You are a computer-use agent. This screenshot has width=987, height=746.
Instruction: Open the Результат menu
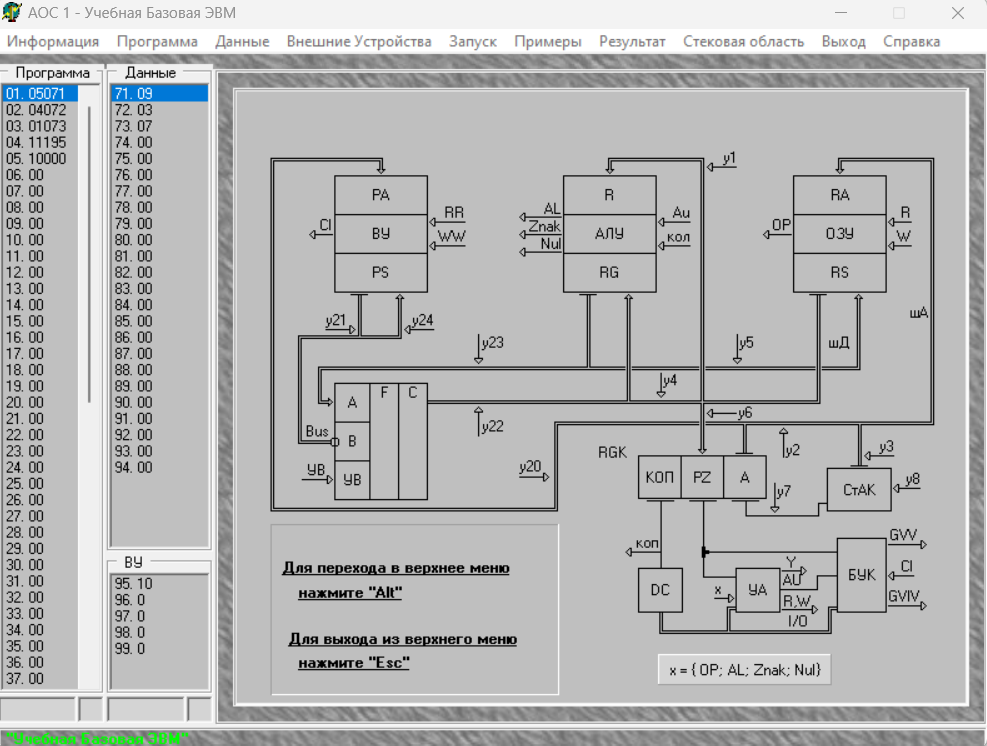pyautogui.click(x=632, y=42)
